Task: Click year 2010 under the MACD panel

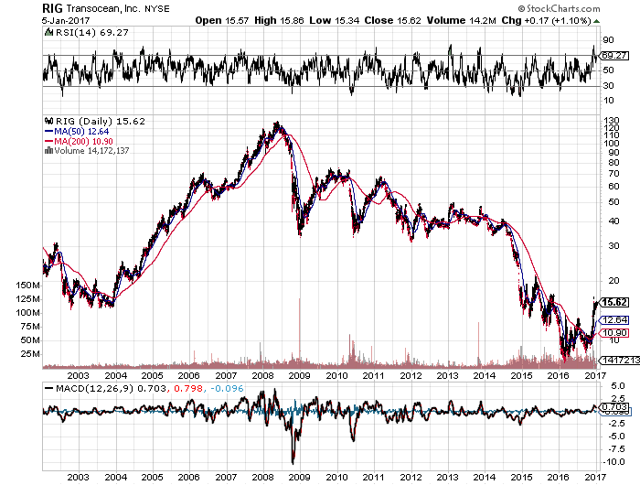Action: (336, 477)
